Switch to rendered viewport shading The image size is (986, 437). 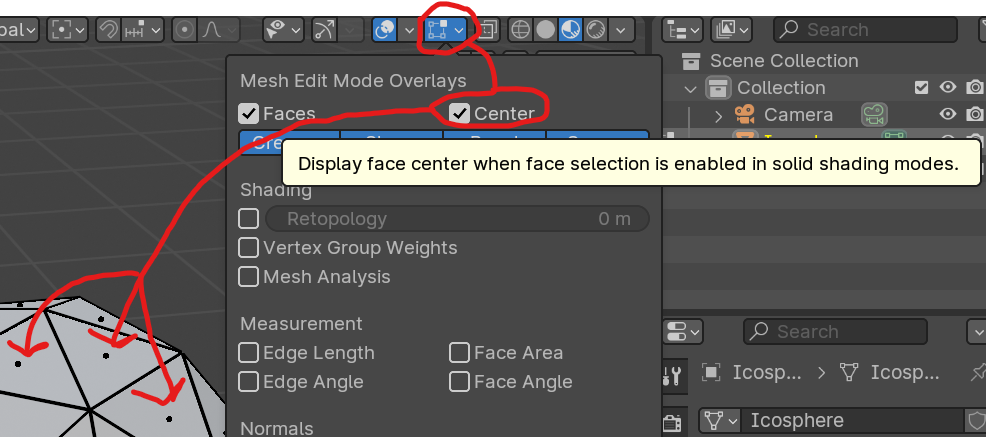[x=596, y=30]
